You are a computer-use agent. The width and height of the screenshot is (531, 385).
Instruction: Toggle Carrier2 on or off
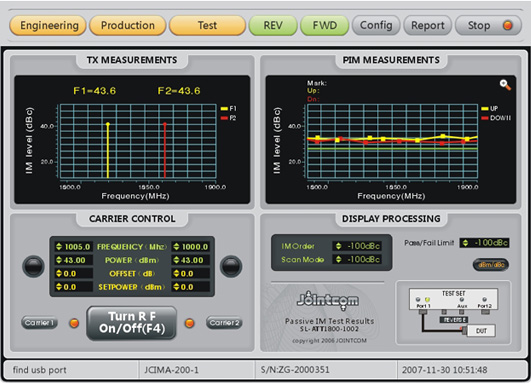[x=224, y=323]
